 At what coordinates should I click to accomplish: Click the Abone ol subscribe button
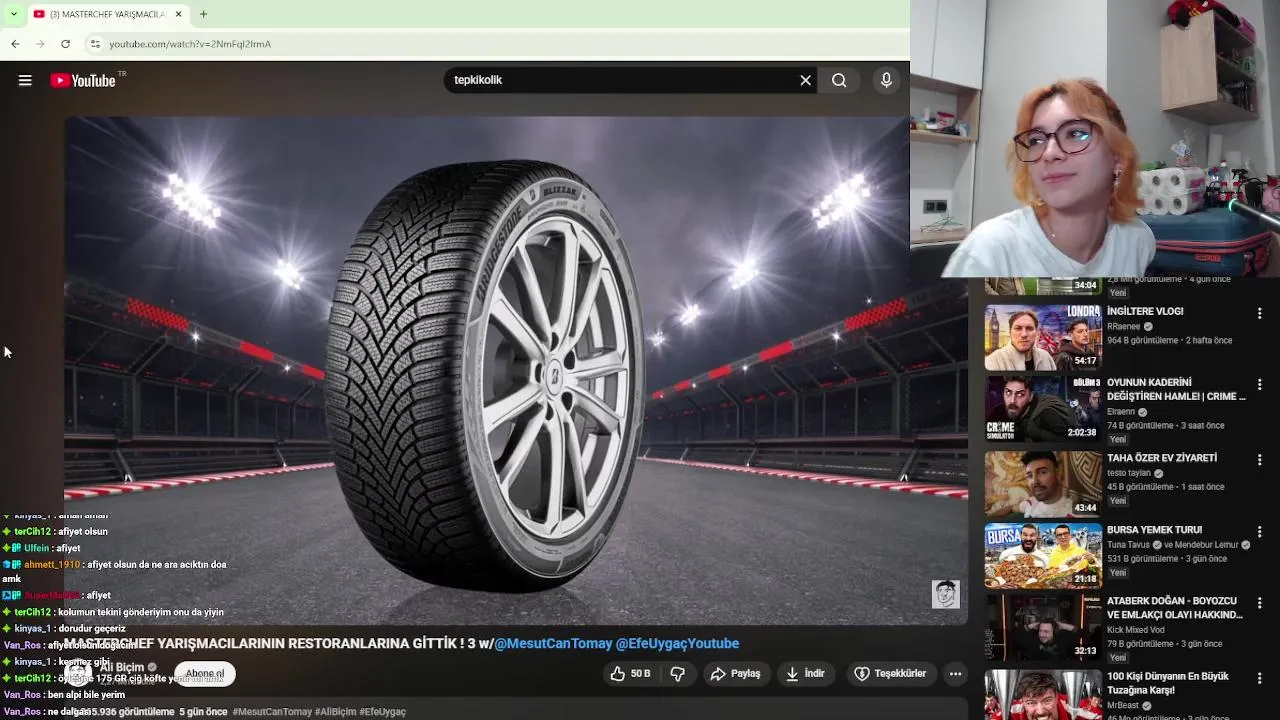205,674
